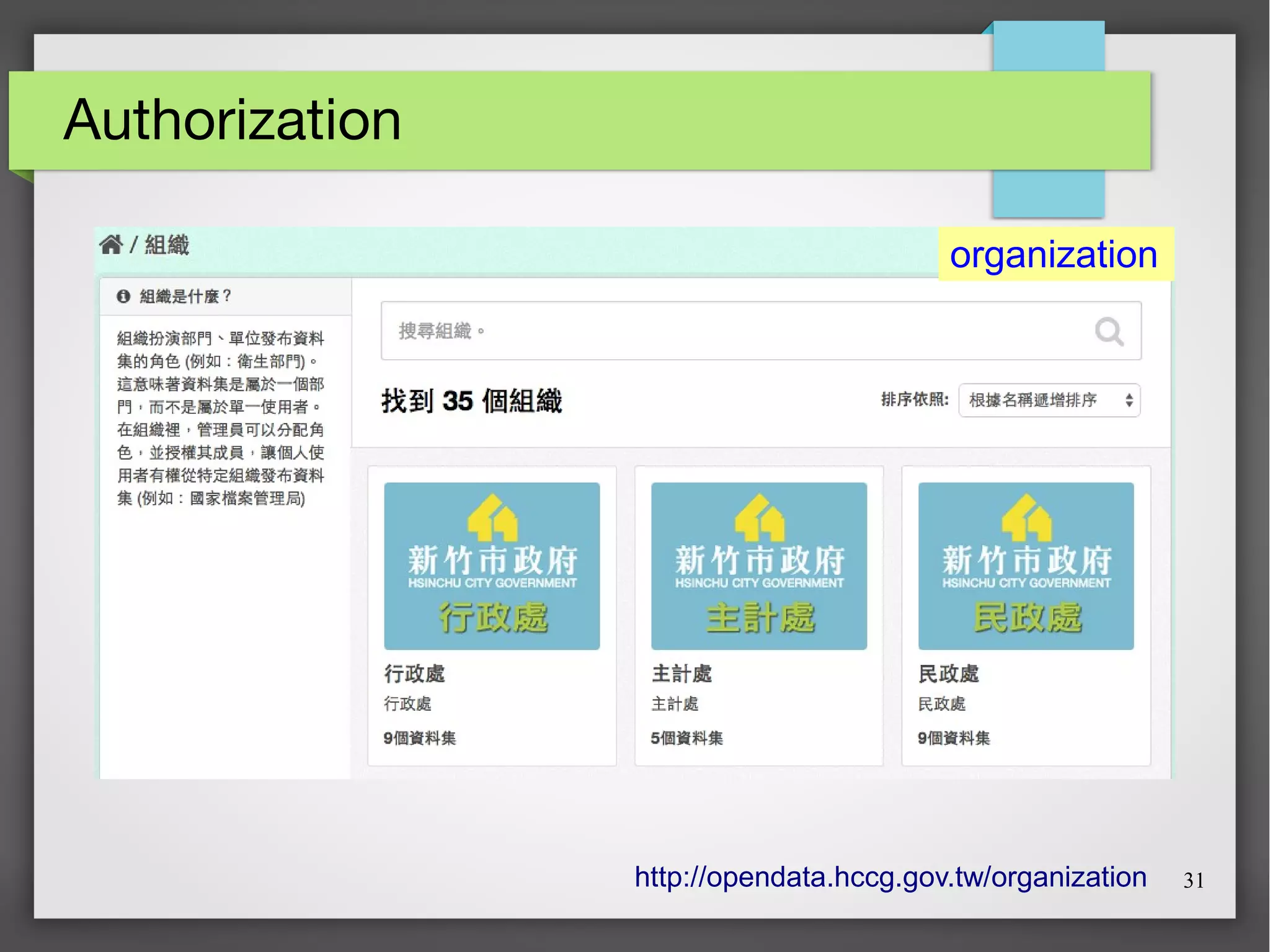Click the 找到 35 個組織 heading
Image resolution: width=1270 pixels, height=952 pixels.
[x=472, y=401]
